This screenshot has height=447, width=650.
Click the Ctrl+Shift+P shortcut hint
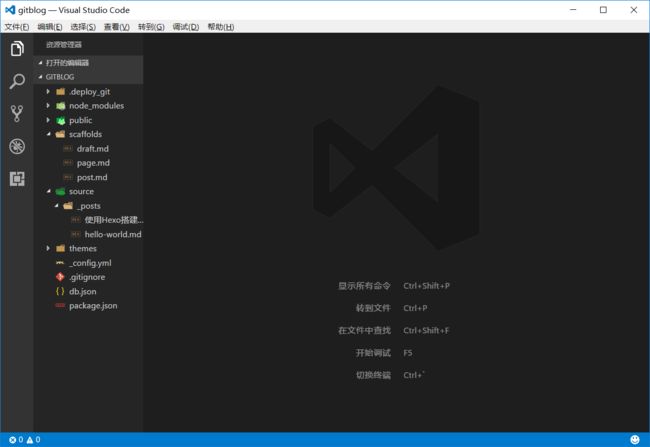427,286
